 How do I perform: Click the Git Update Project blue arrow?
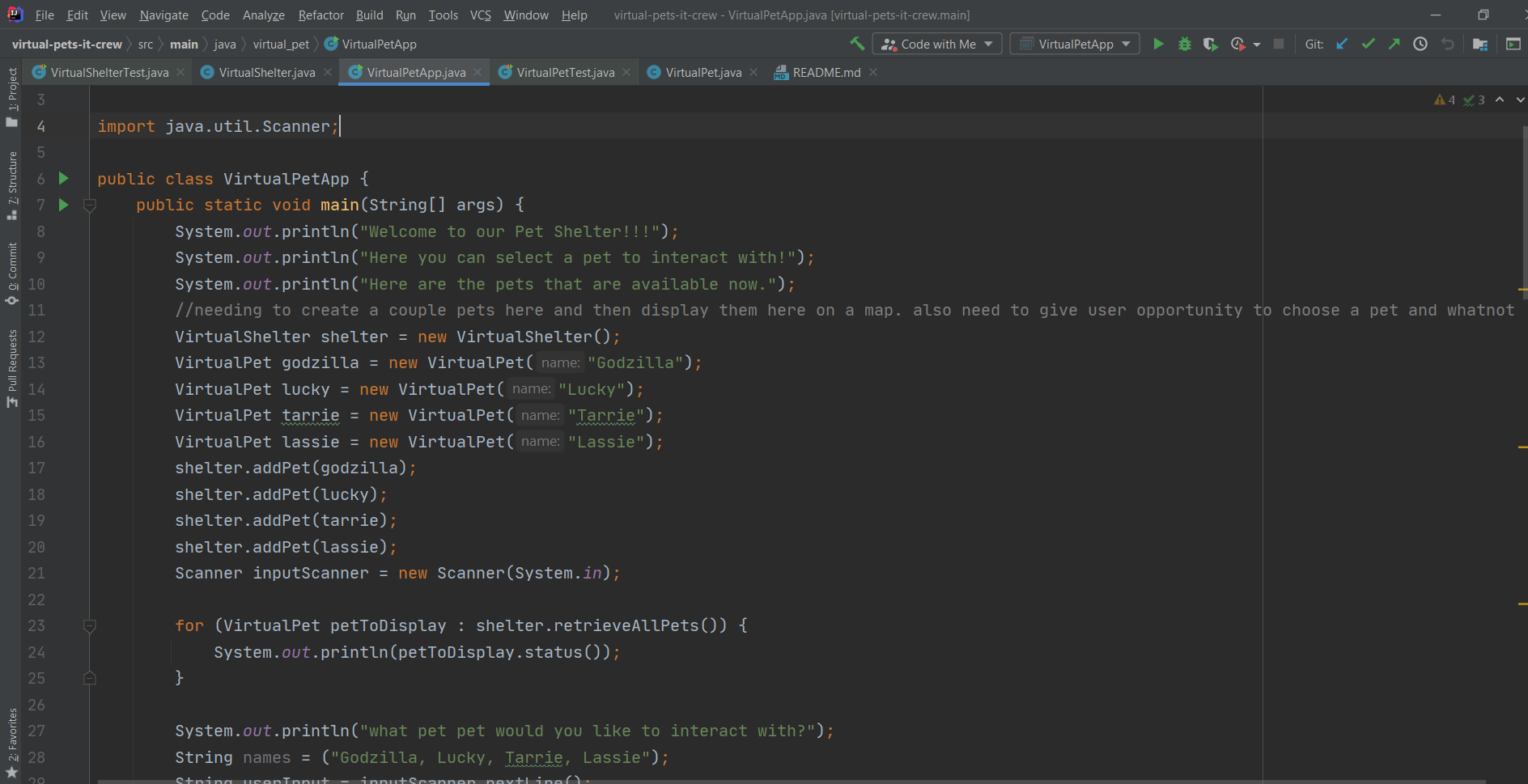click(1342, 44)
